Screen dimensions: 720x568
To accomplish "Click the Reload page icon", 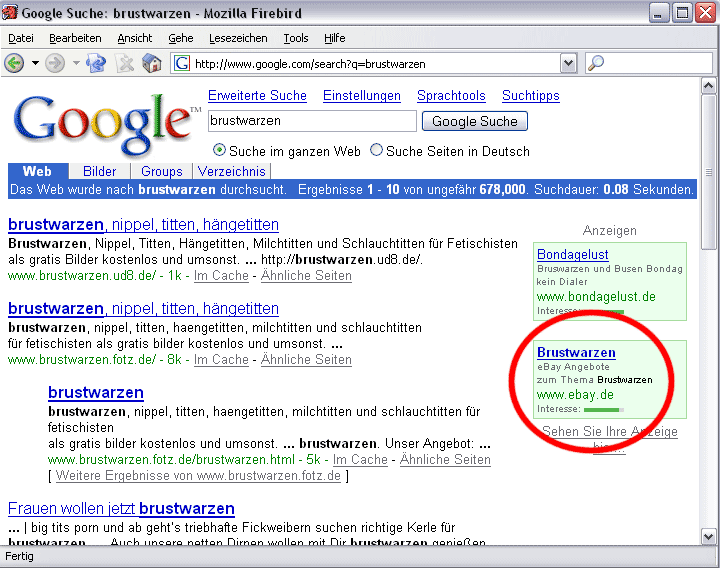I will (x=96, y=63).
